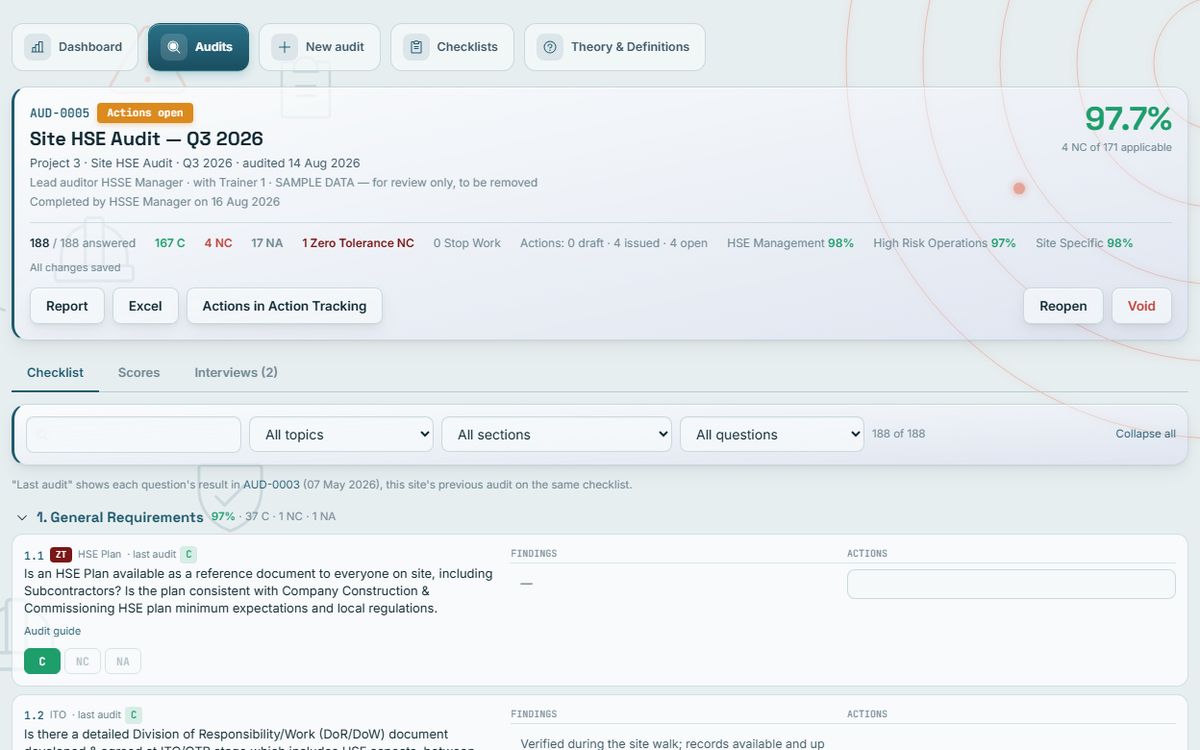Image resolution: width=1200 pixels, height=750 pixels.
Task: Click the audit ID "AUD-0005"
Action: click(60, 113)
